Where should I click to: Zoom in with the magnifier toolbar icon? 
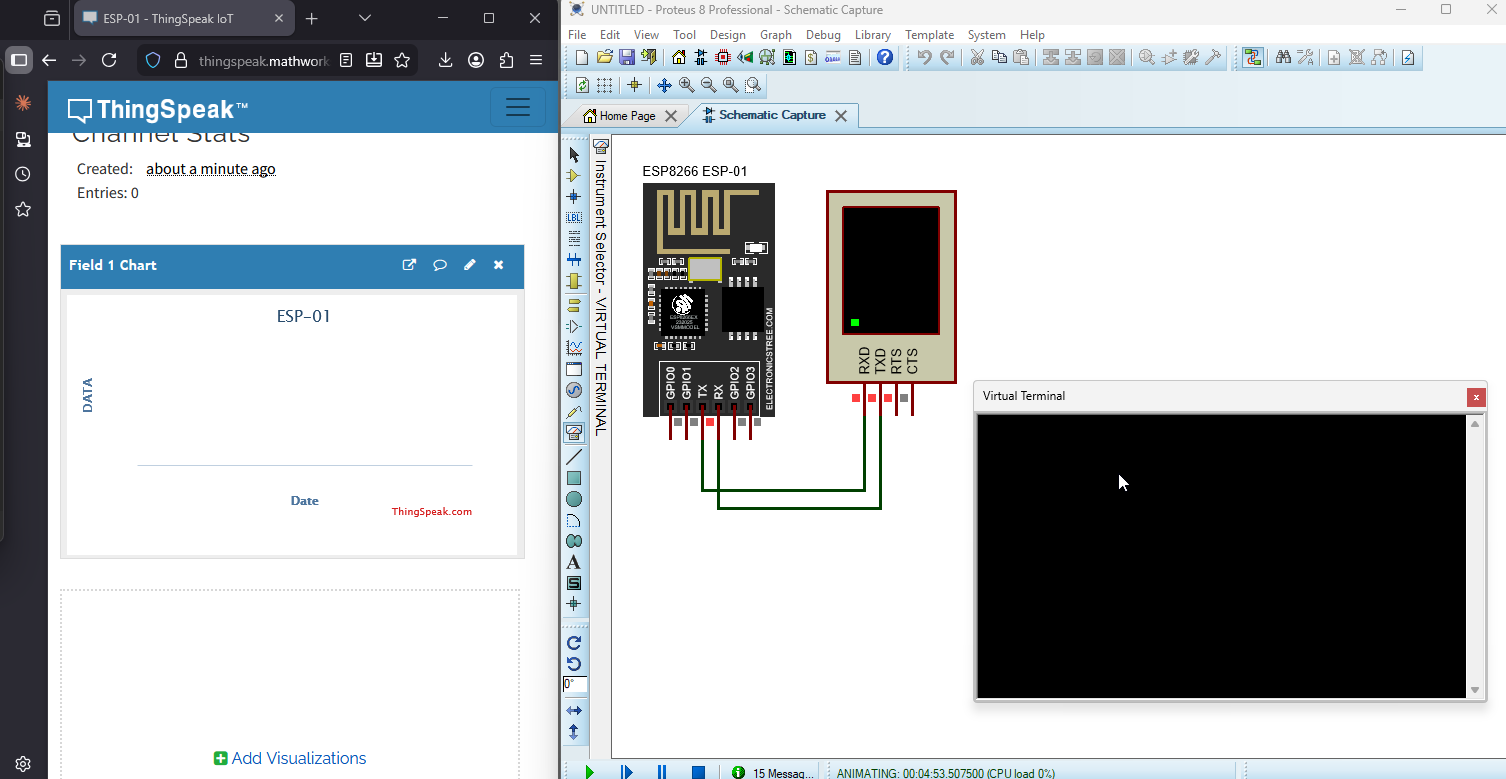point(686,84)
